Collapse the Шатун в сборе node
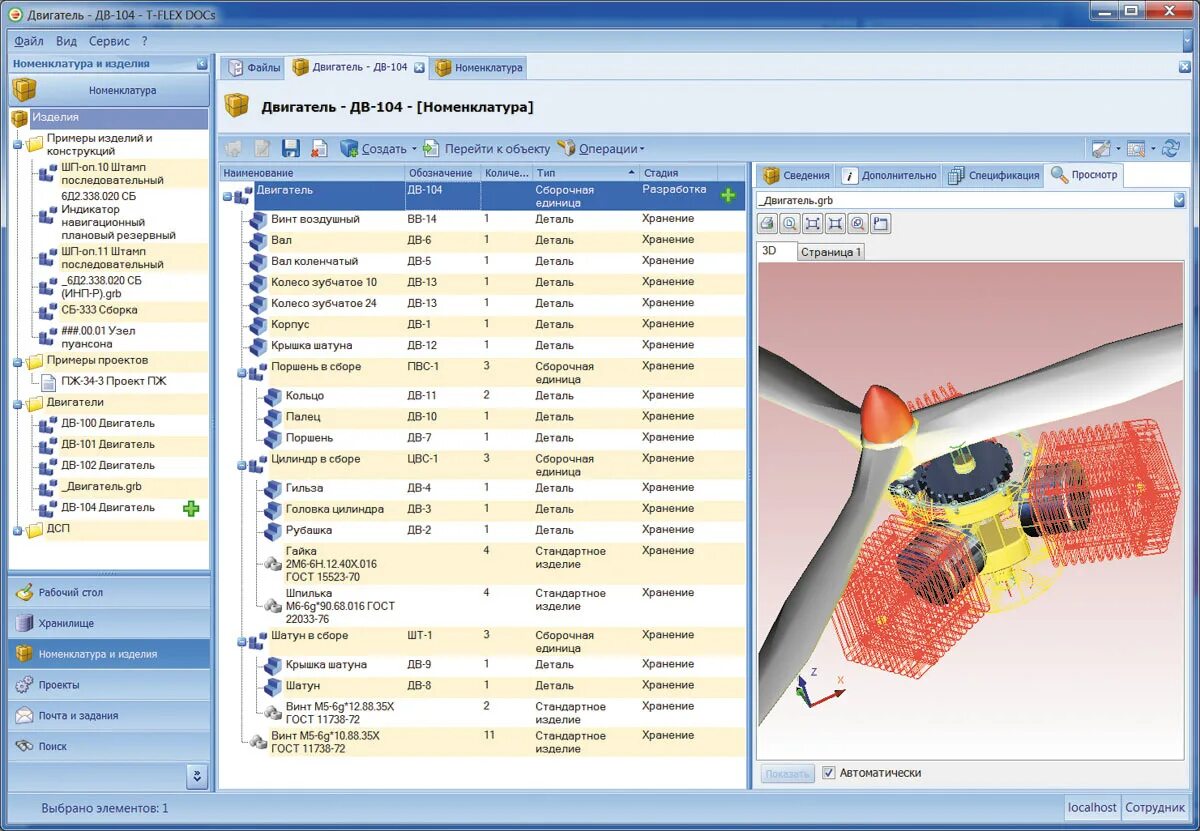 (241, 641)
